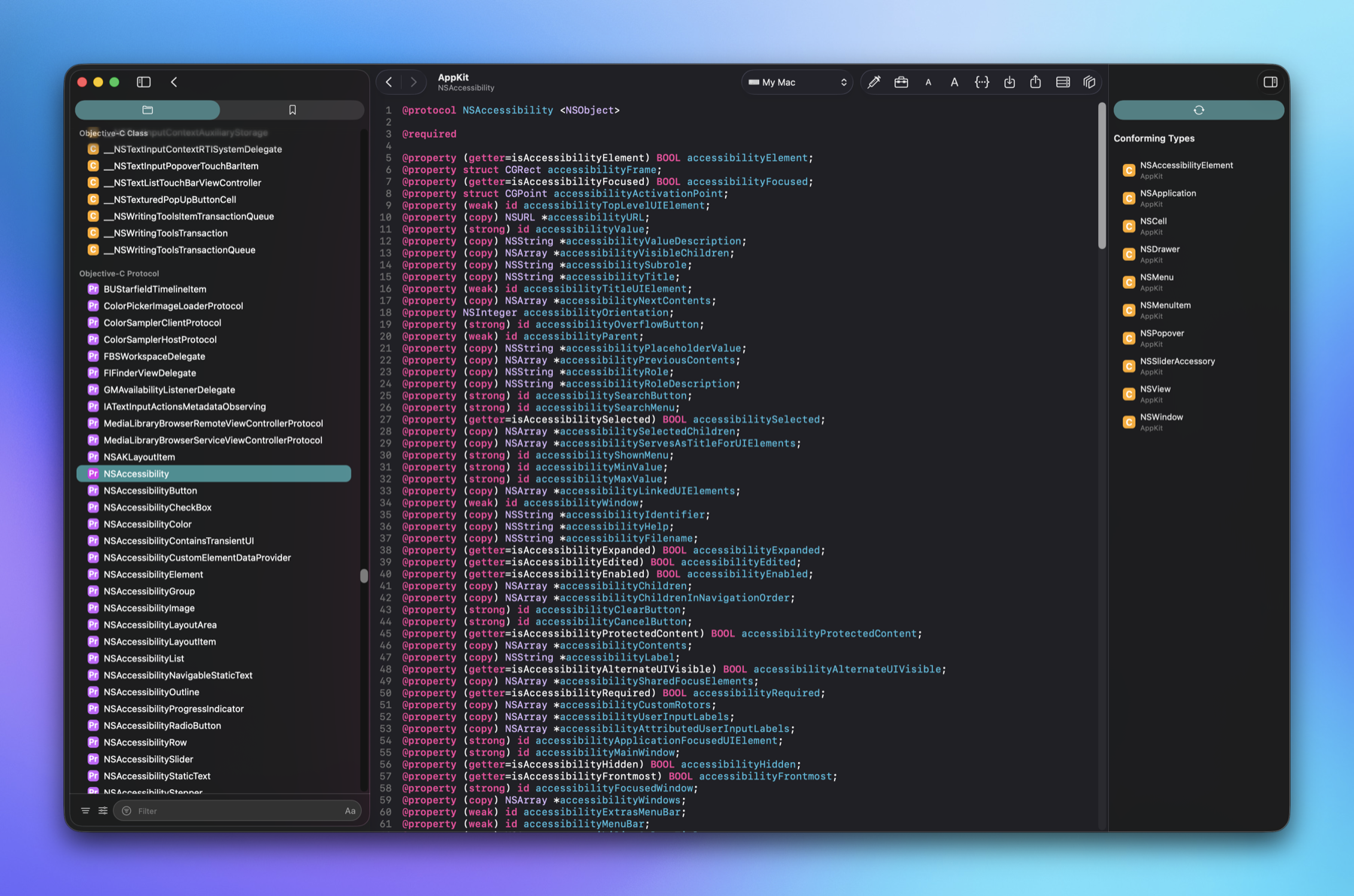
Task: Switch to the folder browser tab
Action: [x=147, y=110]
